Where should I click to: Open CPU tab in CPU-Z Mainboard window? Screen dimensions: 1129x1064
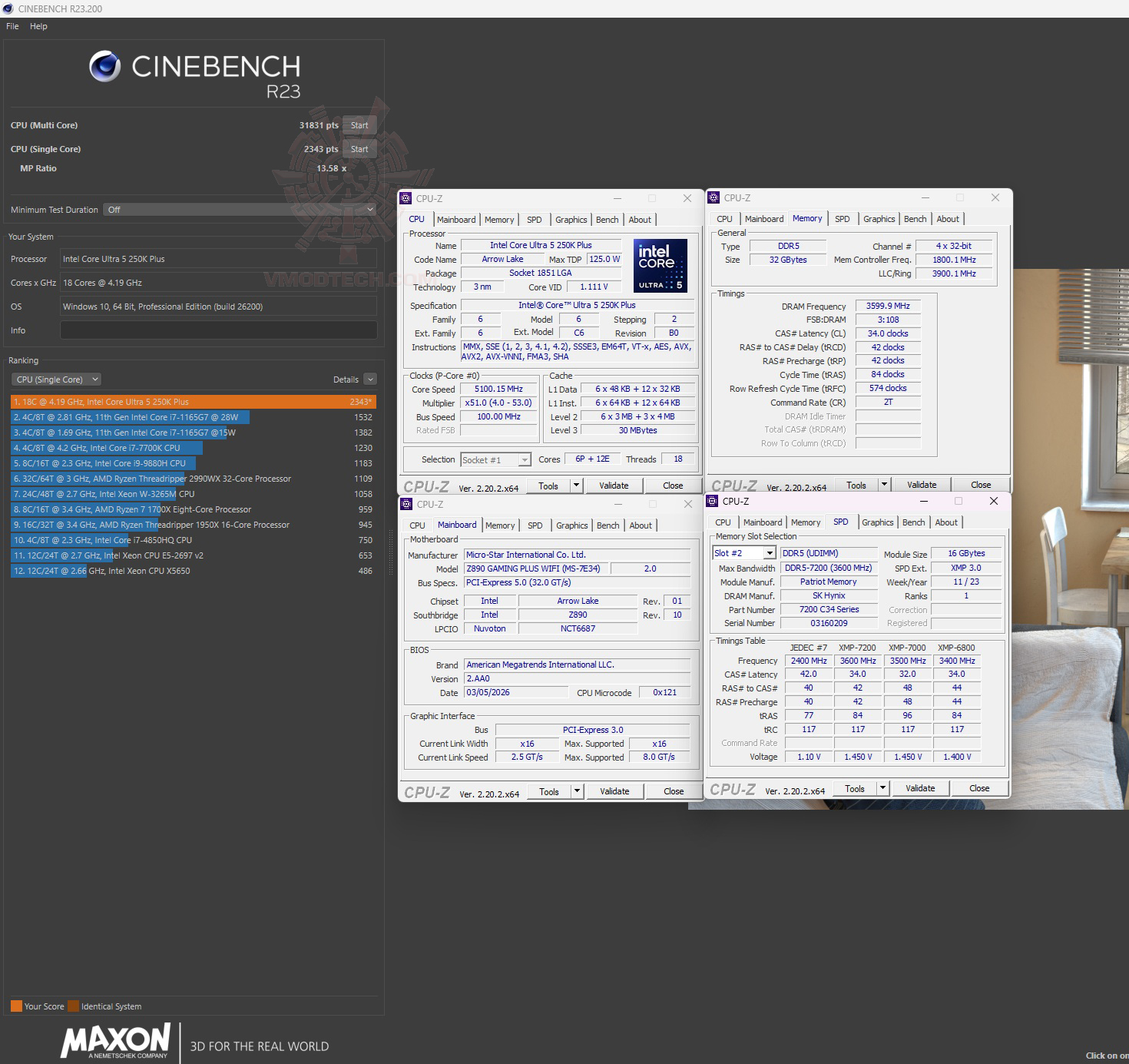click(417, 525)
